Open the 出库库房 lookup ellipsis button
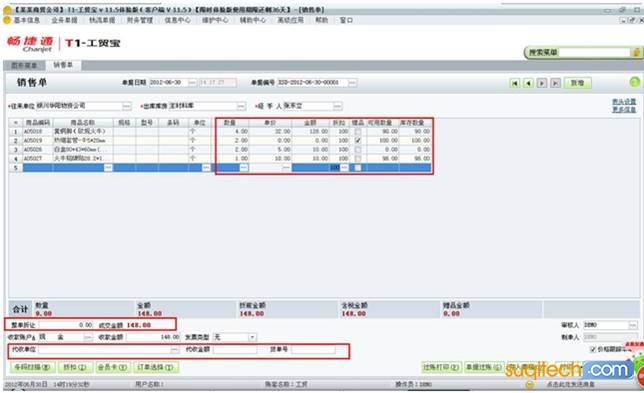The image size is (644, 393). pos(241,106)
